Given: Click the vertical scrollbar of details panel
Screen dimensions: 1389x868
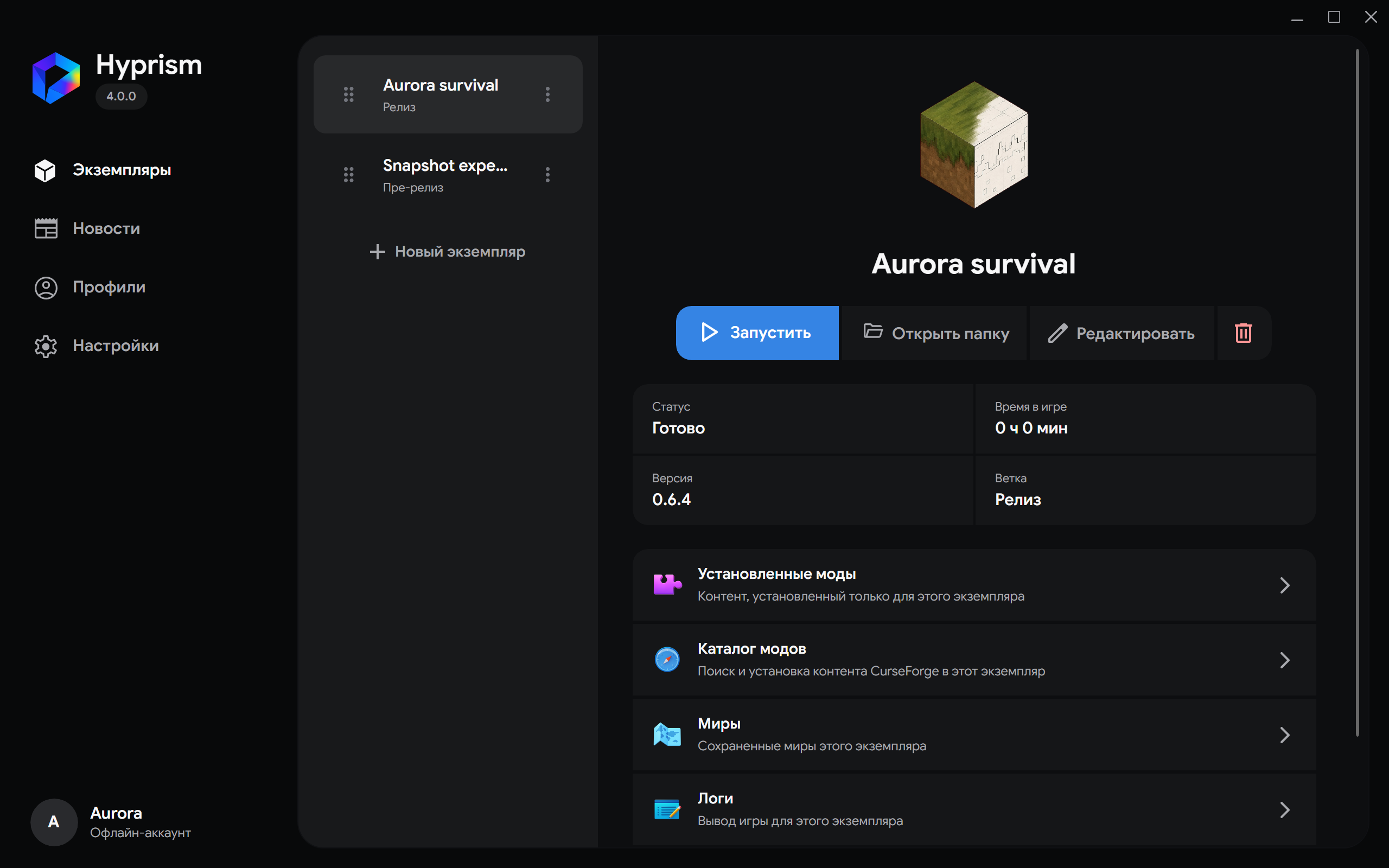Looking at the screenshot, I should pyautogui.click(x=1357, y=393).
